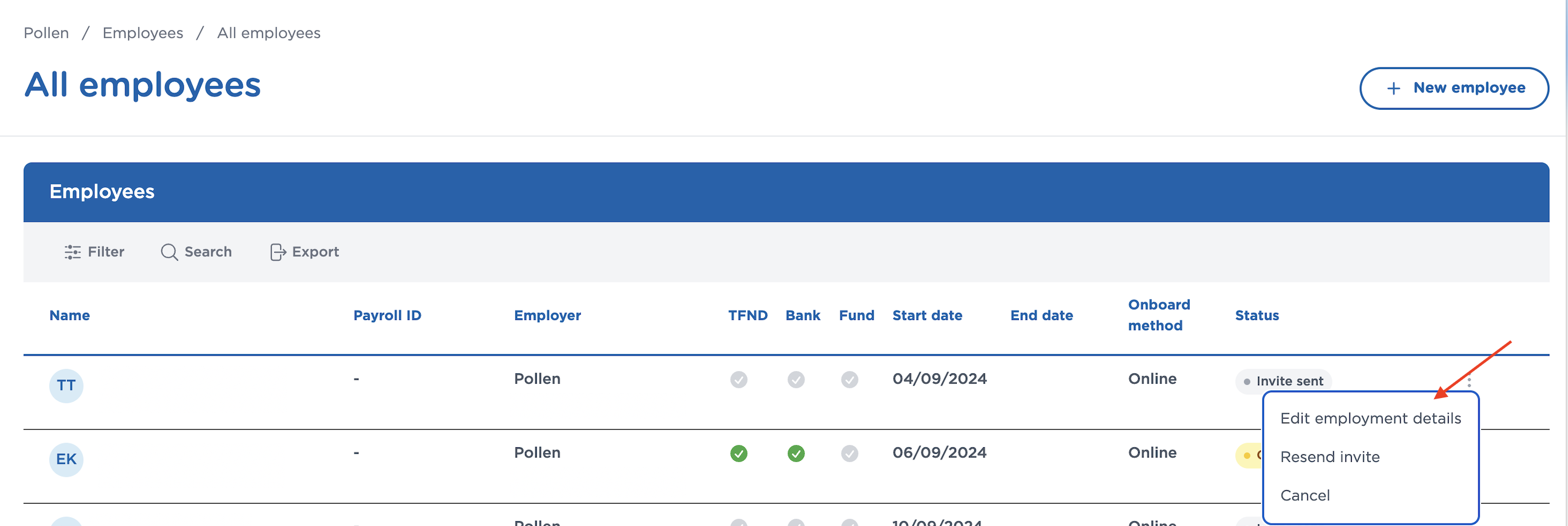The image size is (1568, 526).
Task: Click TT's grey TFND status circle
Action: (738, 380)
